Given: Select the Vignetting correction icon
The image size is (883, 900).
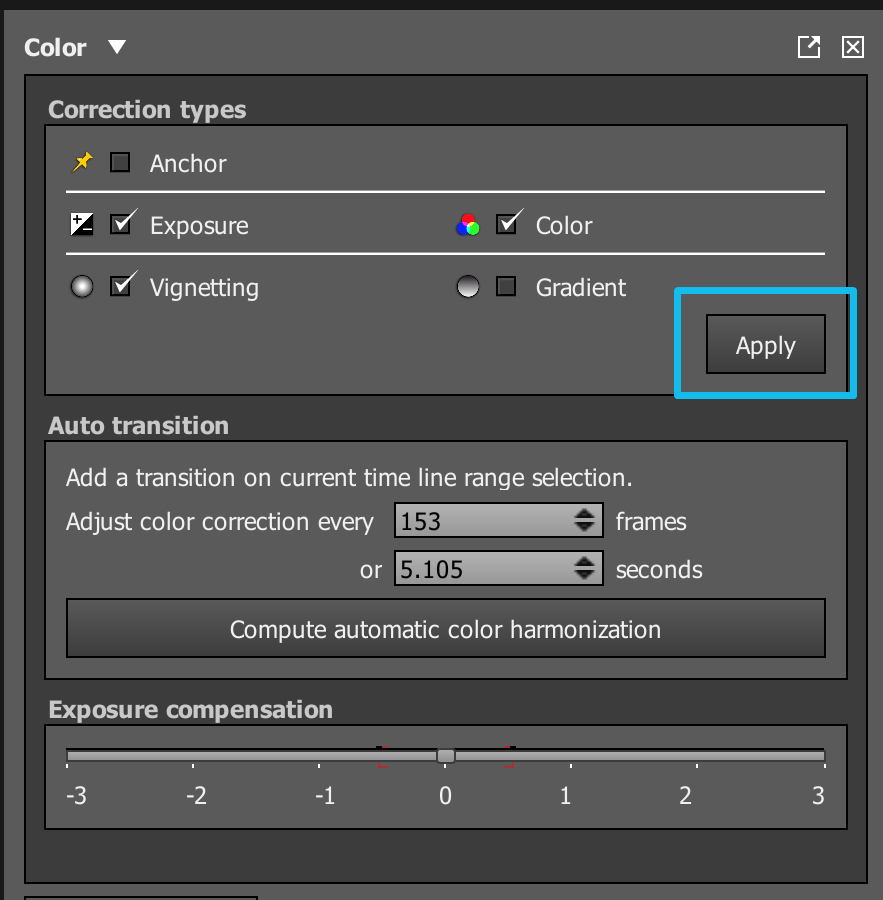Looking at the screenshot, I should [81, 286].
